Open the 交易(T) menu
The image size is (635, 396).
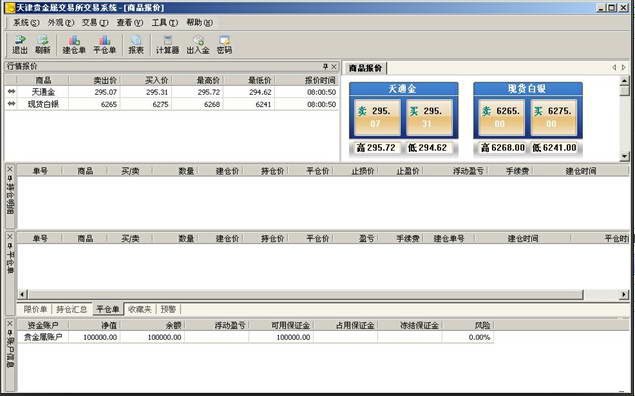click(95, 23)
